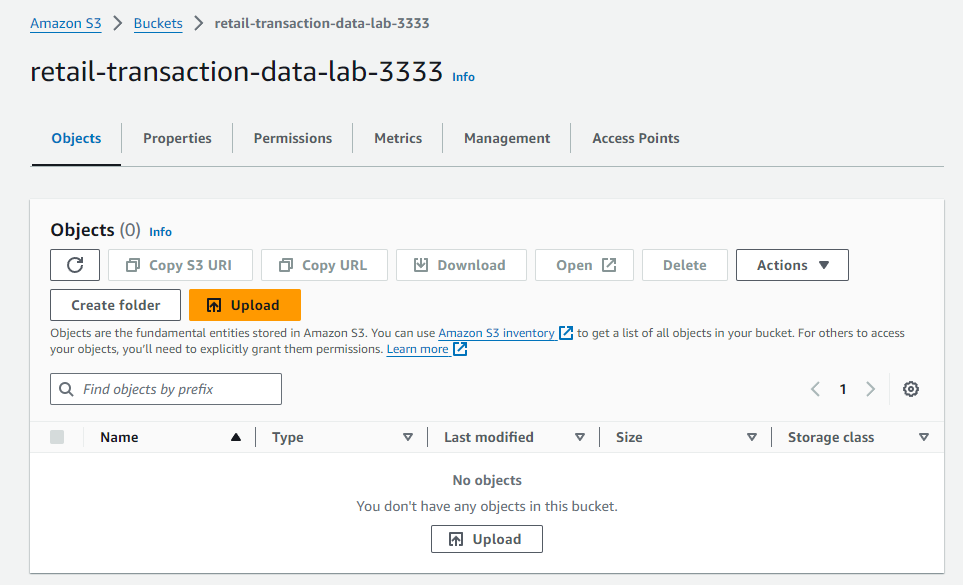This screenshot has width=963, height=585.
Task: Click the Copy S3 URI button
Action: point(178,265)
